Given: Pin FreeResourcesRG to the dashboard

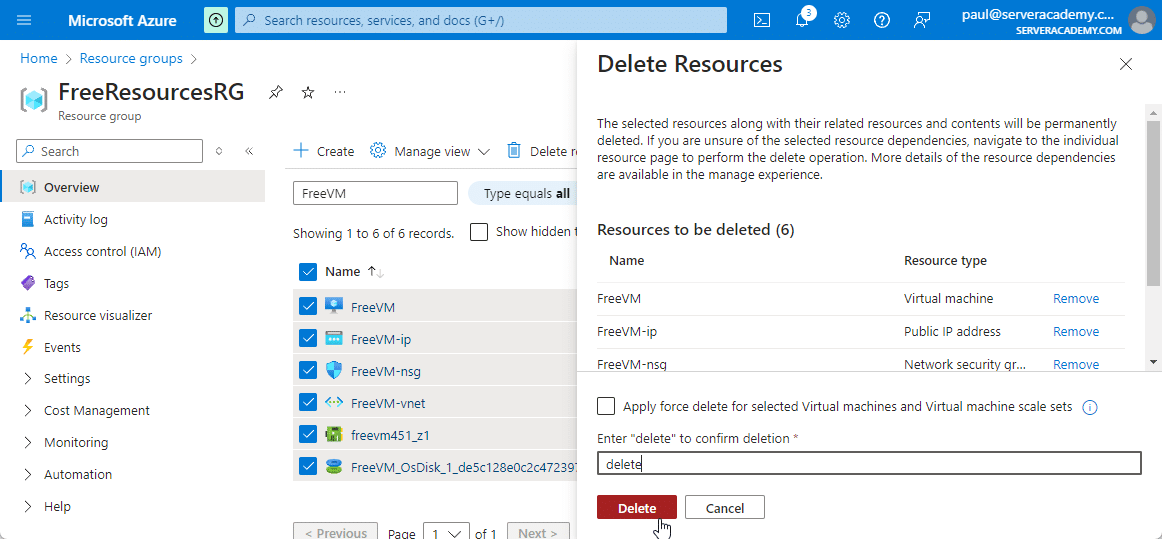Looking at the screenshot, I should tap(276, 92).
